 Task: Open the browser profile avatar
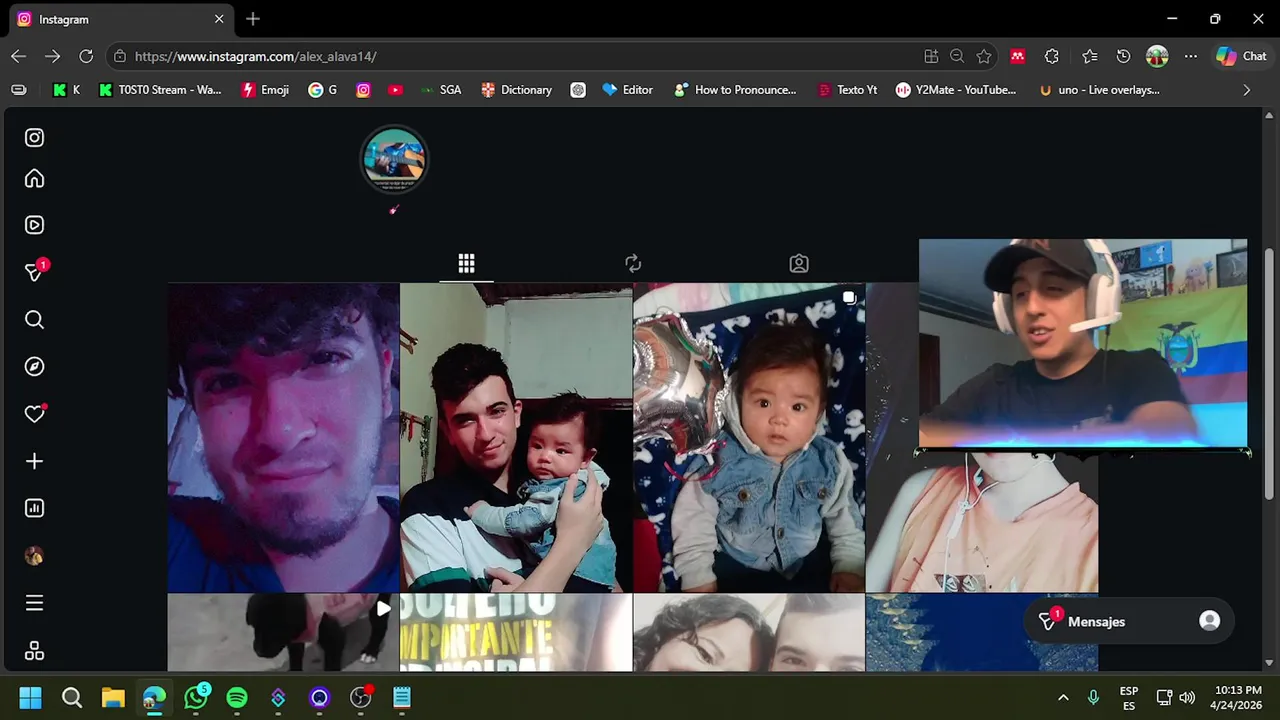tap(1157, 56)
